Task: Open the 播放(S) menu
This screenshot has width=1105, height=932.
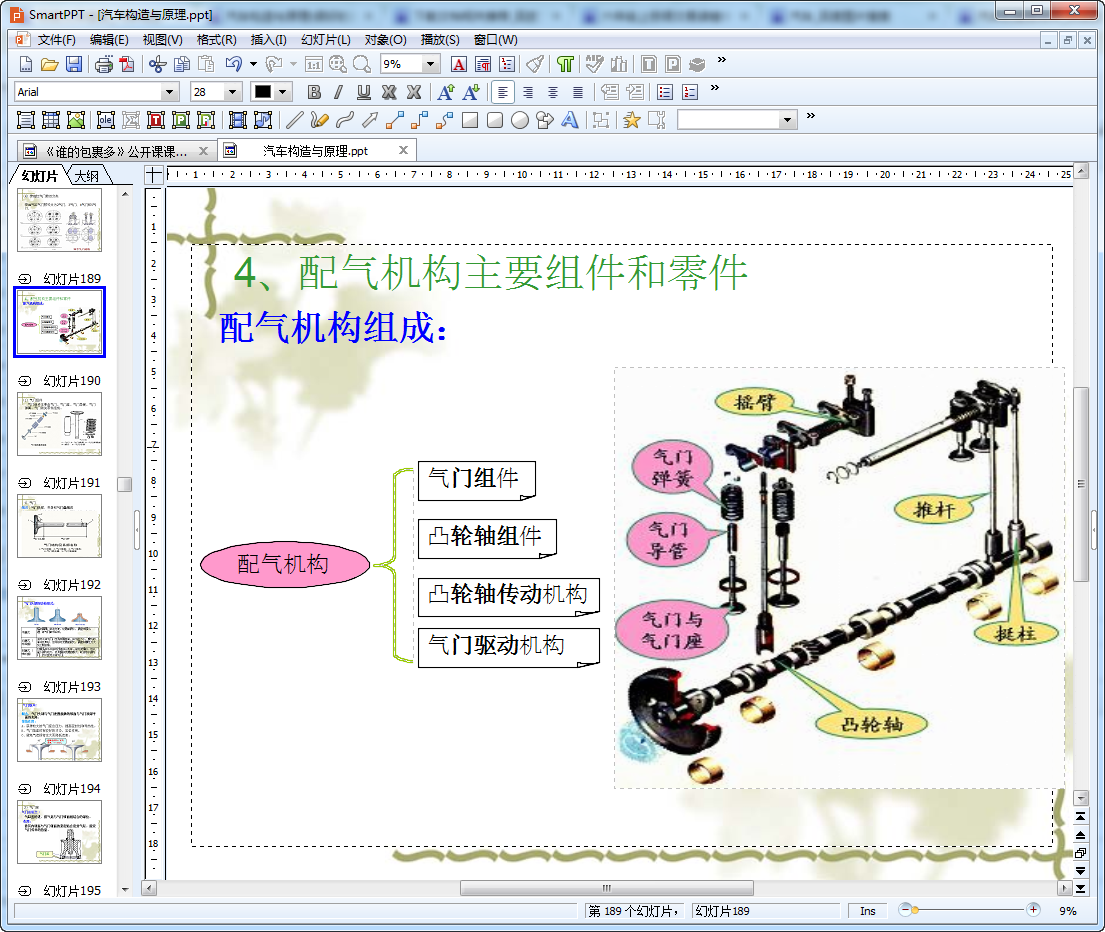Action: coord(440,40)
